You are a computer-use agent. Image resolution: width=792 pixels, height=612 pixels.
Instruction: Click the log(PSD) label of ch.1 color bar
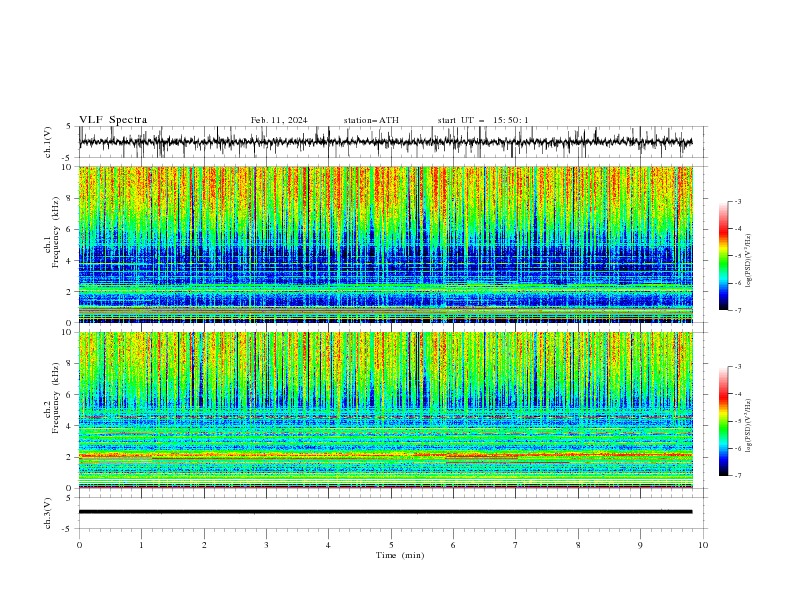749,261
